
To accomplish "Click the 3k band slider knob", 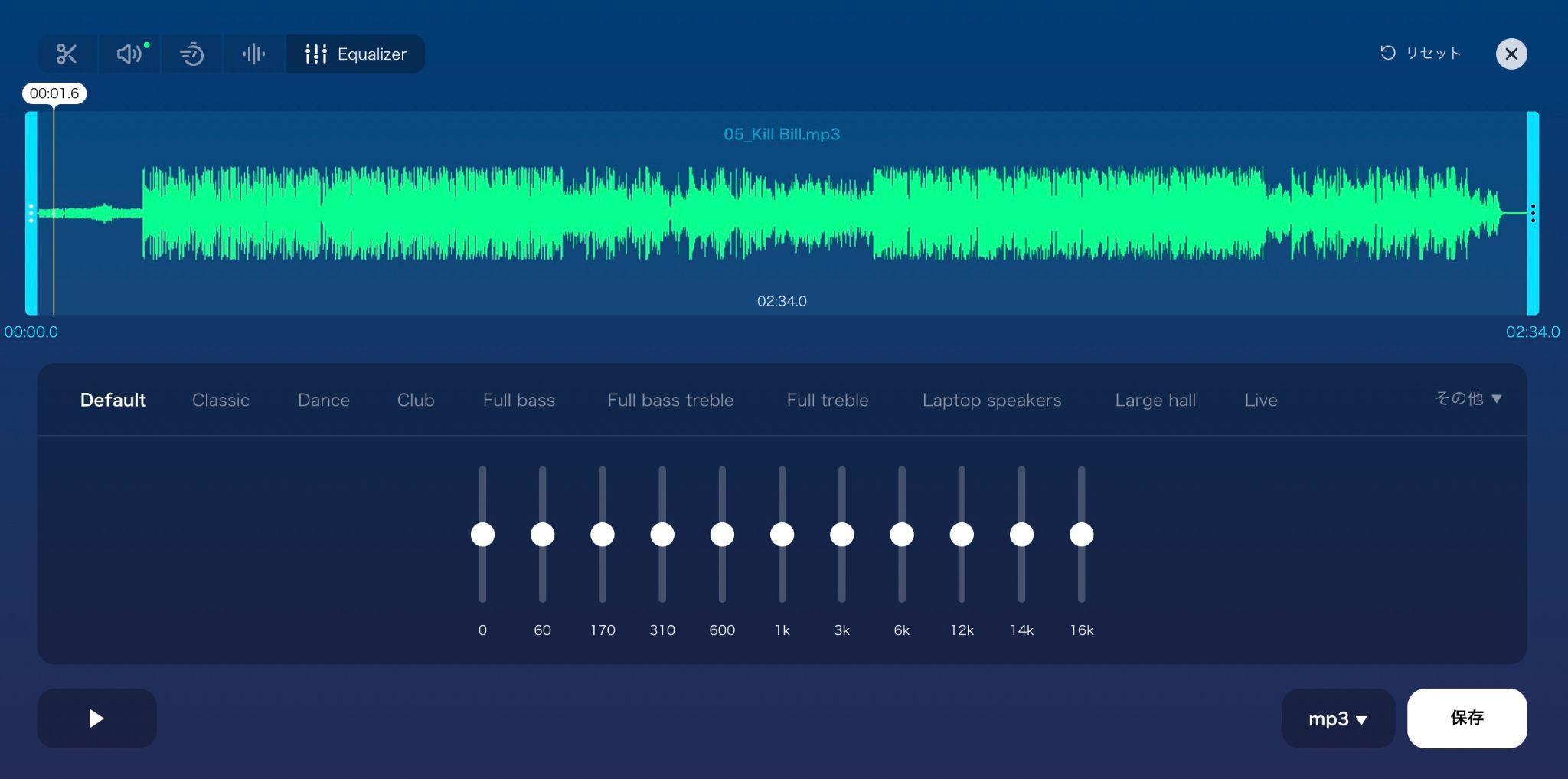I will pos(842,534).
